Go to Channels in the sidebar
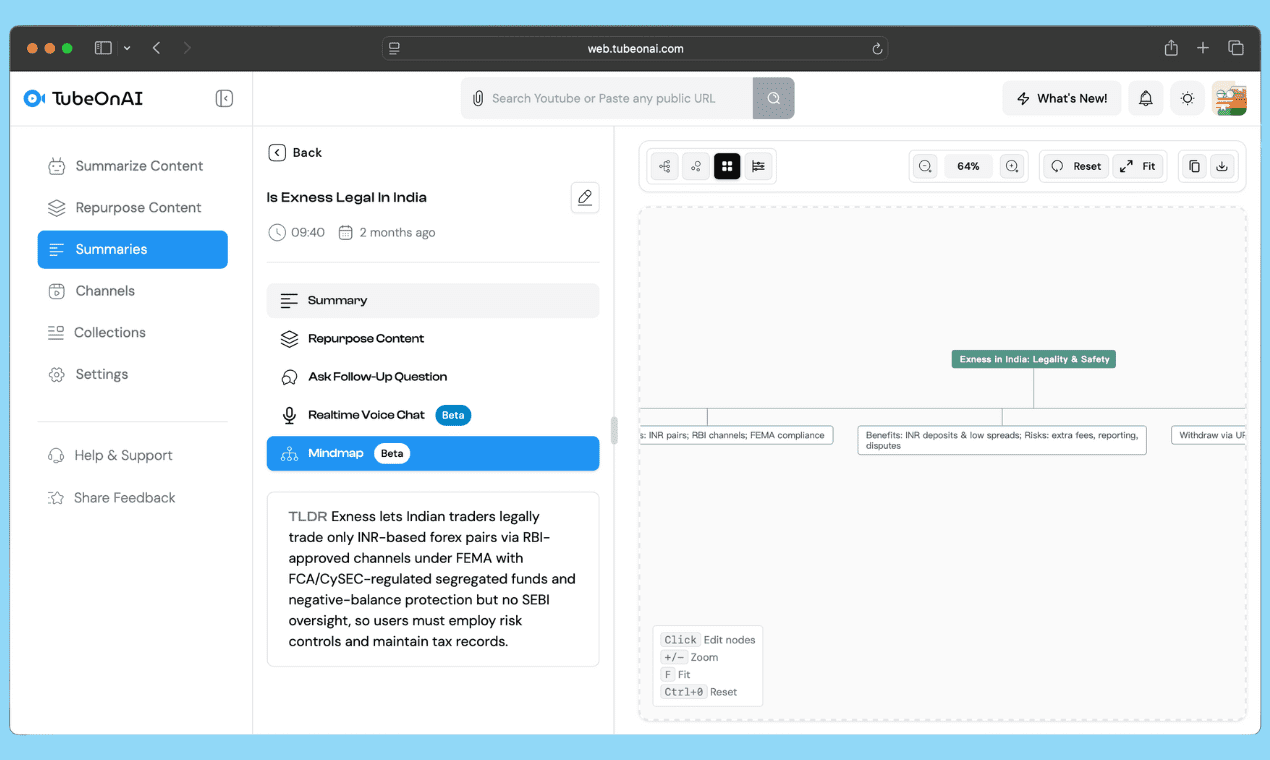Screen dimensions: 1270x760 coord(105,291)
